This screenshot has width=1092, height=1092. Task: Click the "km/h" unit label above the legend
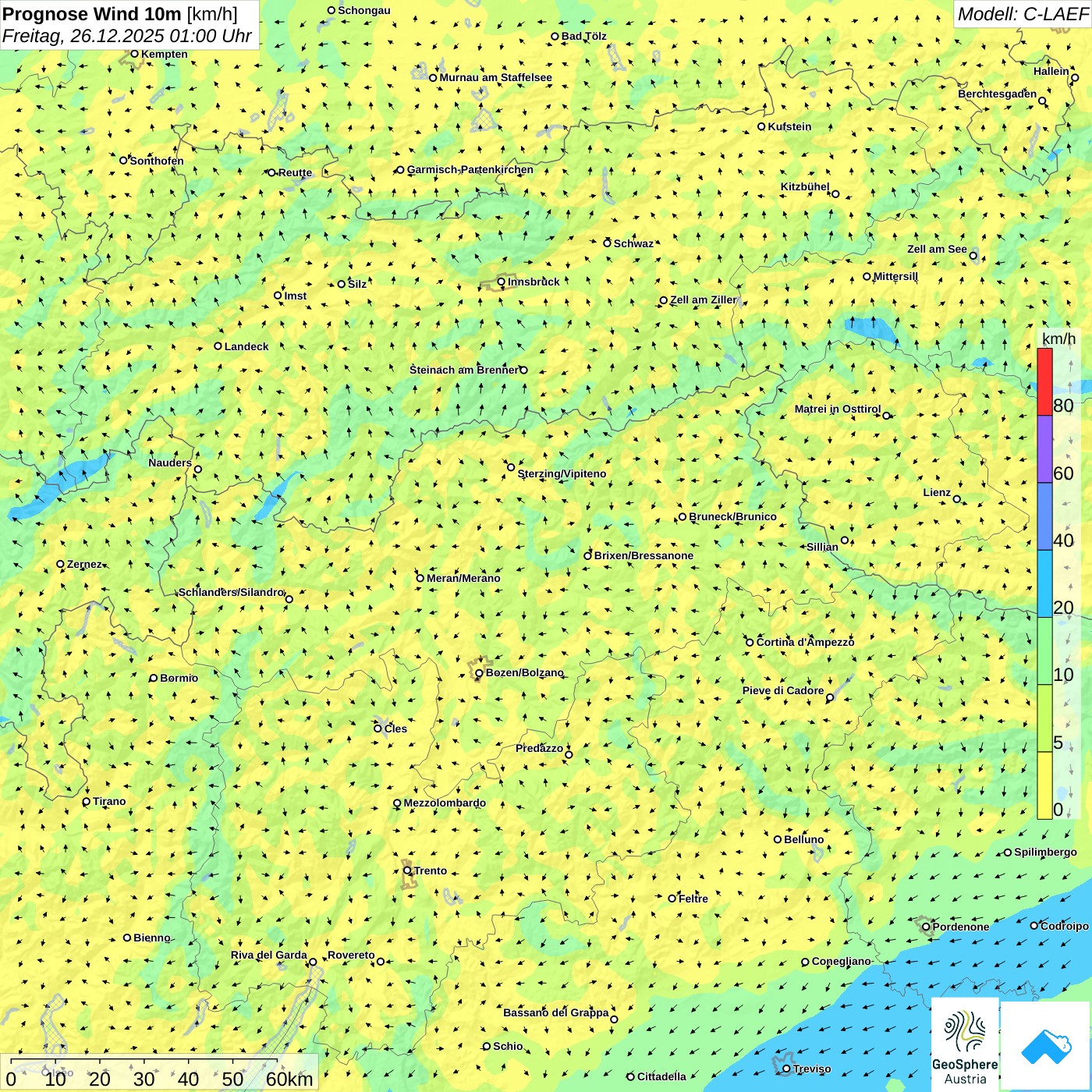[x=1059, y=339]
